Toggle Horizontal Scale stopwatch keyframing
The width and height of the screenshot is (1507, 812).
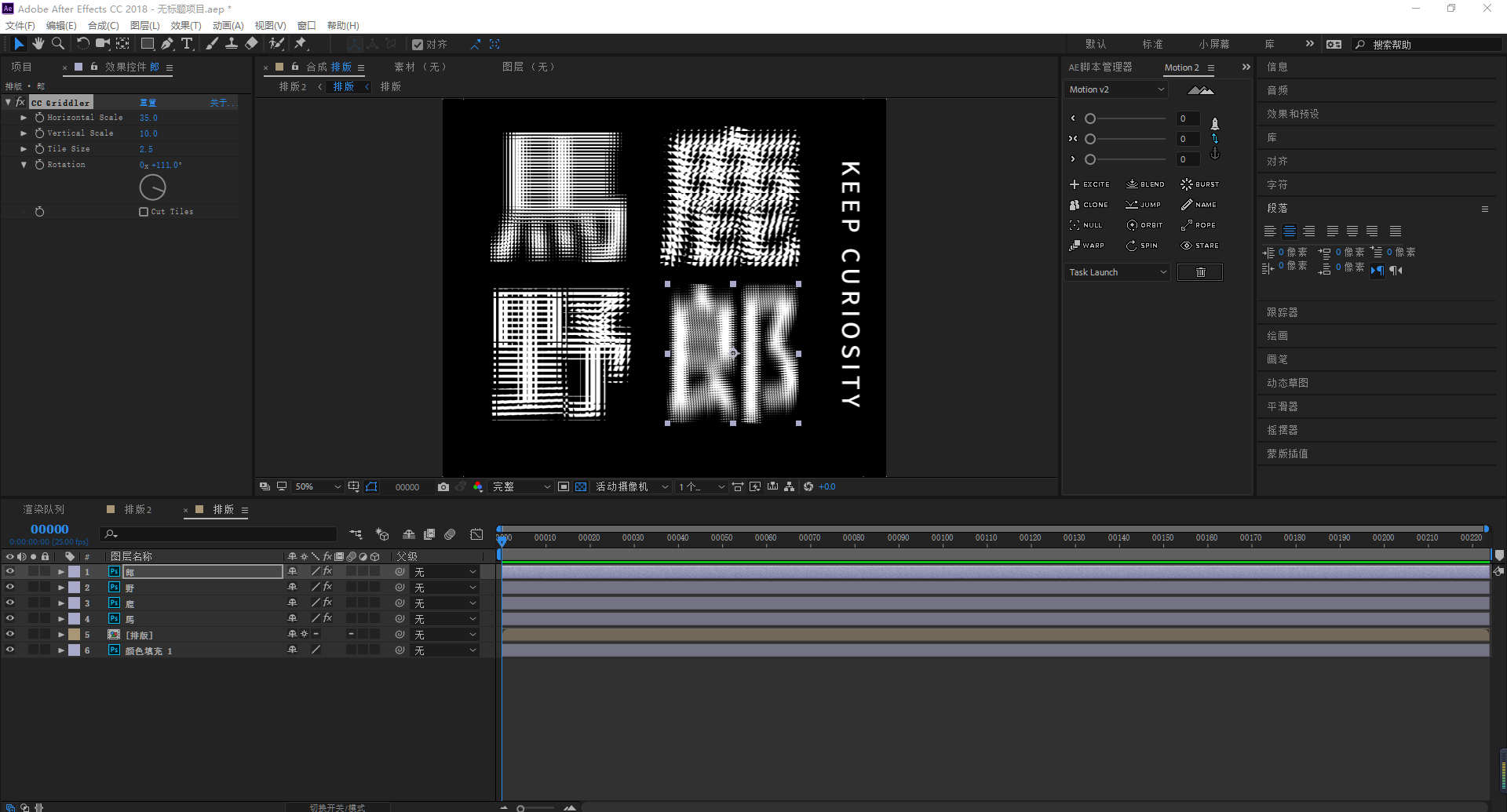[39, 118]
